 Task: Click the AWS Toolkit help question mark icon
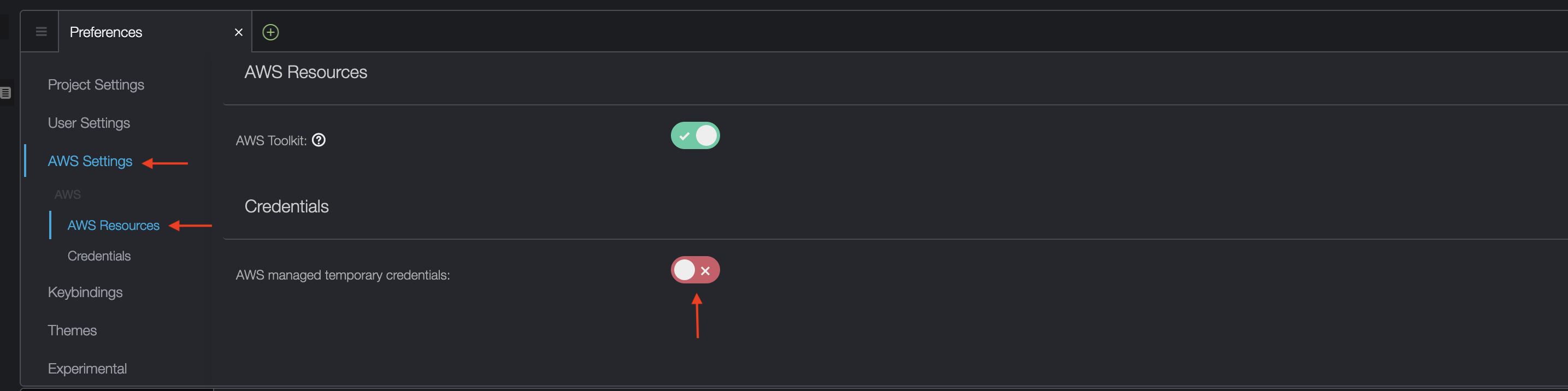pyautogui.click(x=319, y=140)
